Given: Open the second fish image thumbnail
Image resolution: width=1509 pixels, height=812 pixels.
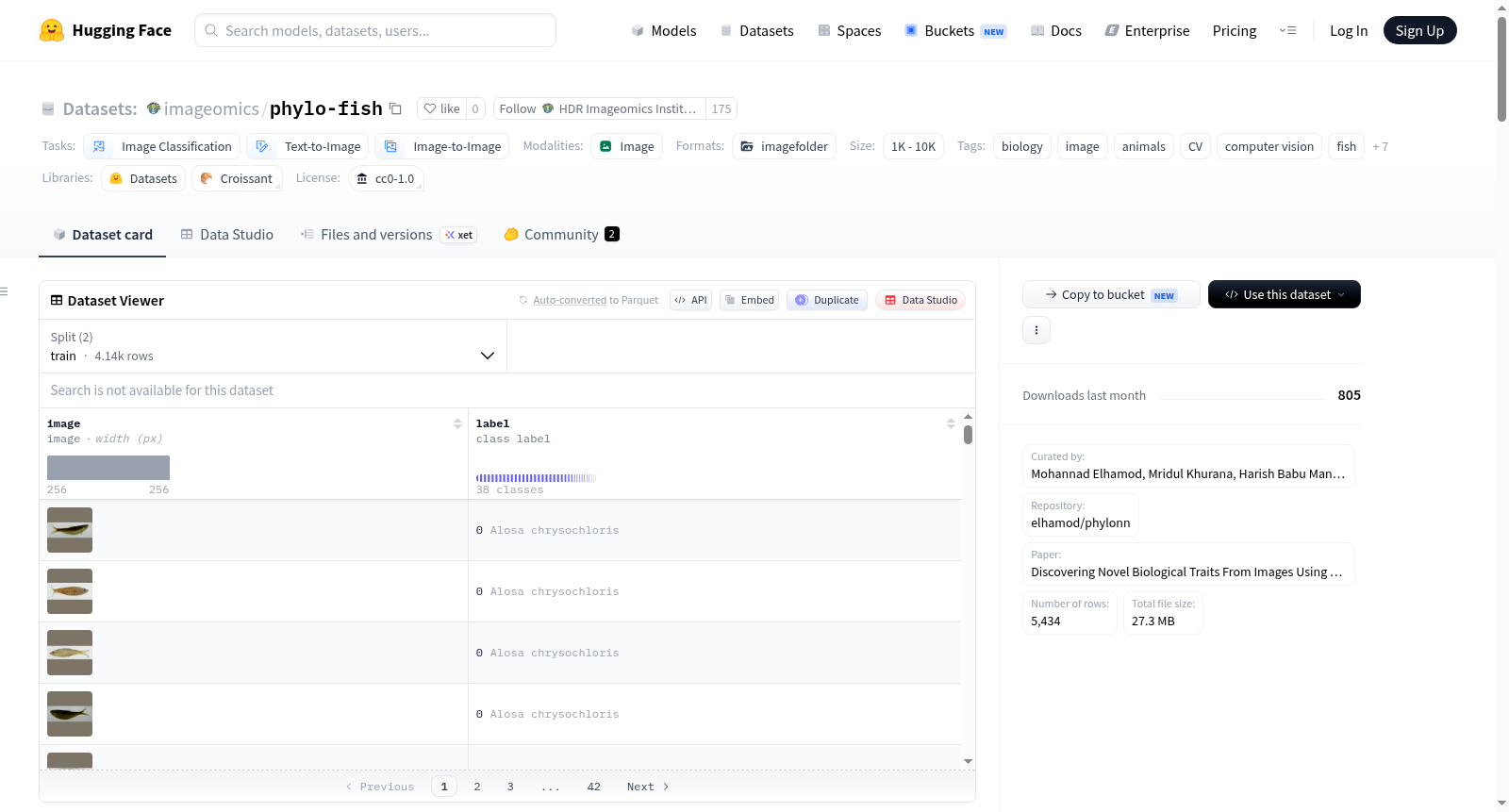Looking at the screenshot, I should click(70, 591).
